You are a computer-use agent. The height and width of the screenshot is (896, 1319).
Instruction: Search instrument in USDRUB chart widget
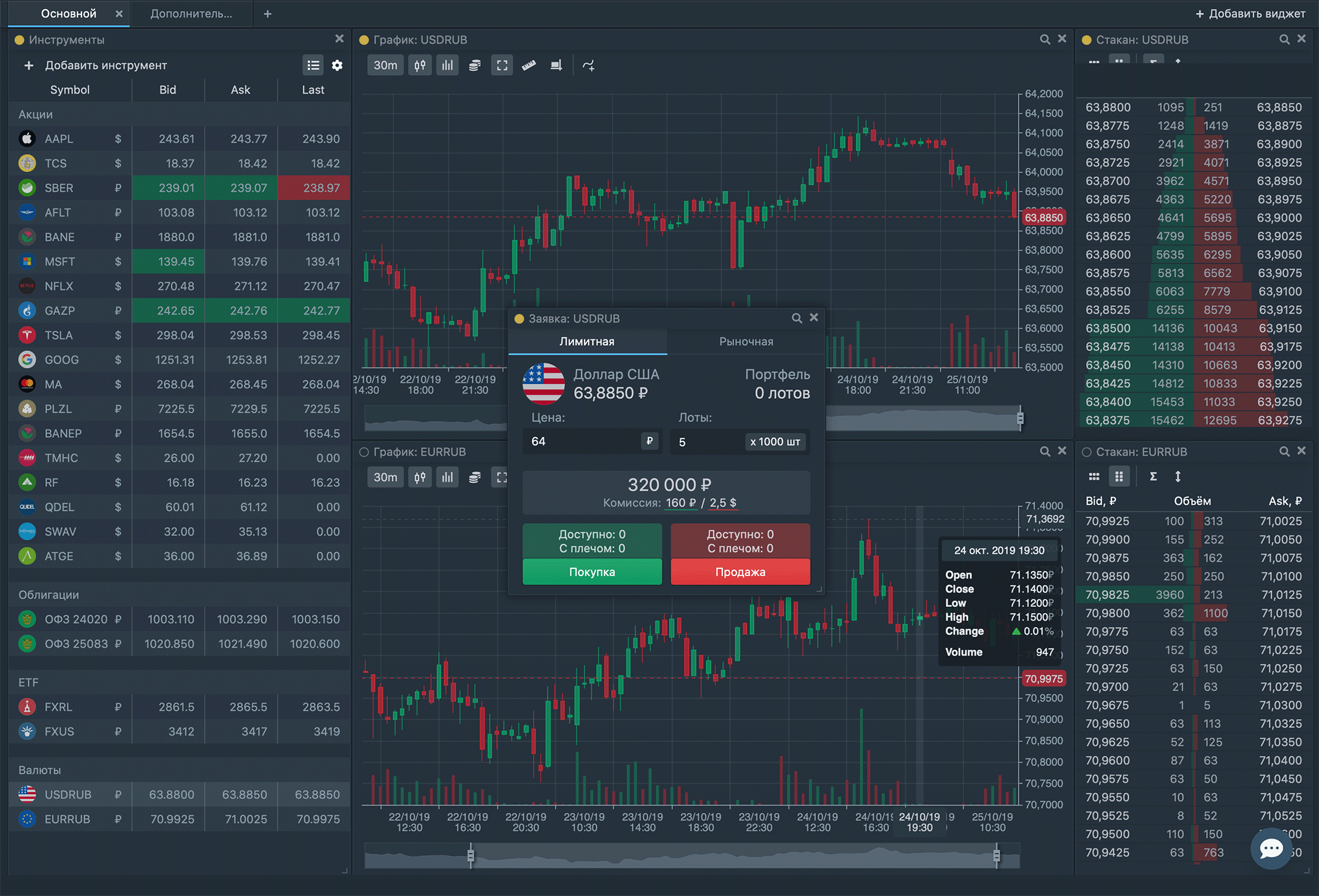pyautogui.click(x=1045, y=39)
